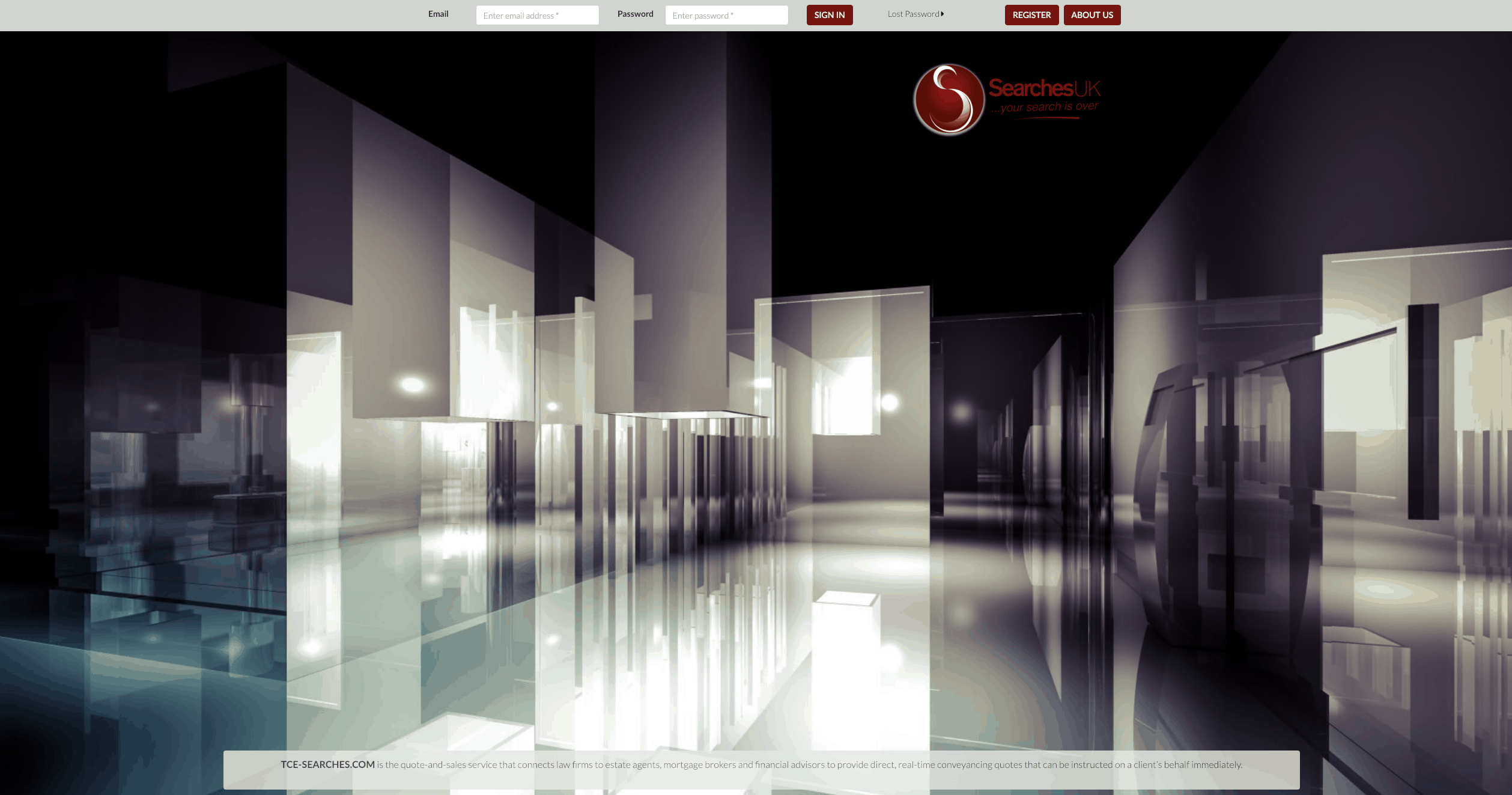Click the 'Password' field label
Screen dimensions: 1512x795
tap(635, 14)
